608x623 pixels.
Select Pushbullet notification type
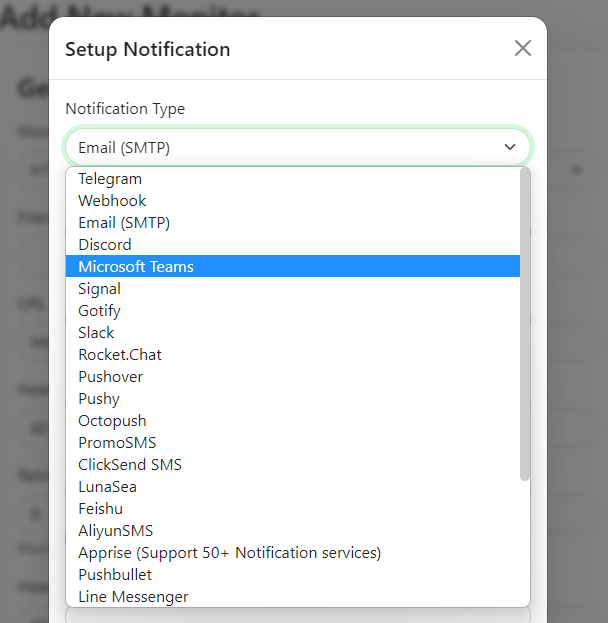pos(115,575)
